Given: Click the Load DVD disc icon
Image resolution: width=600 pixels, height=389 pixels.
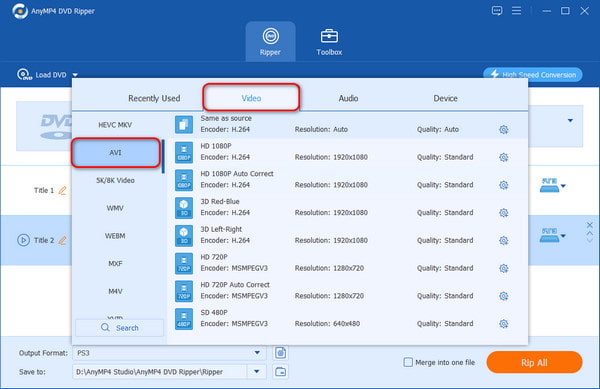Looking at the screenshot, I should pos(24,74).
